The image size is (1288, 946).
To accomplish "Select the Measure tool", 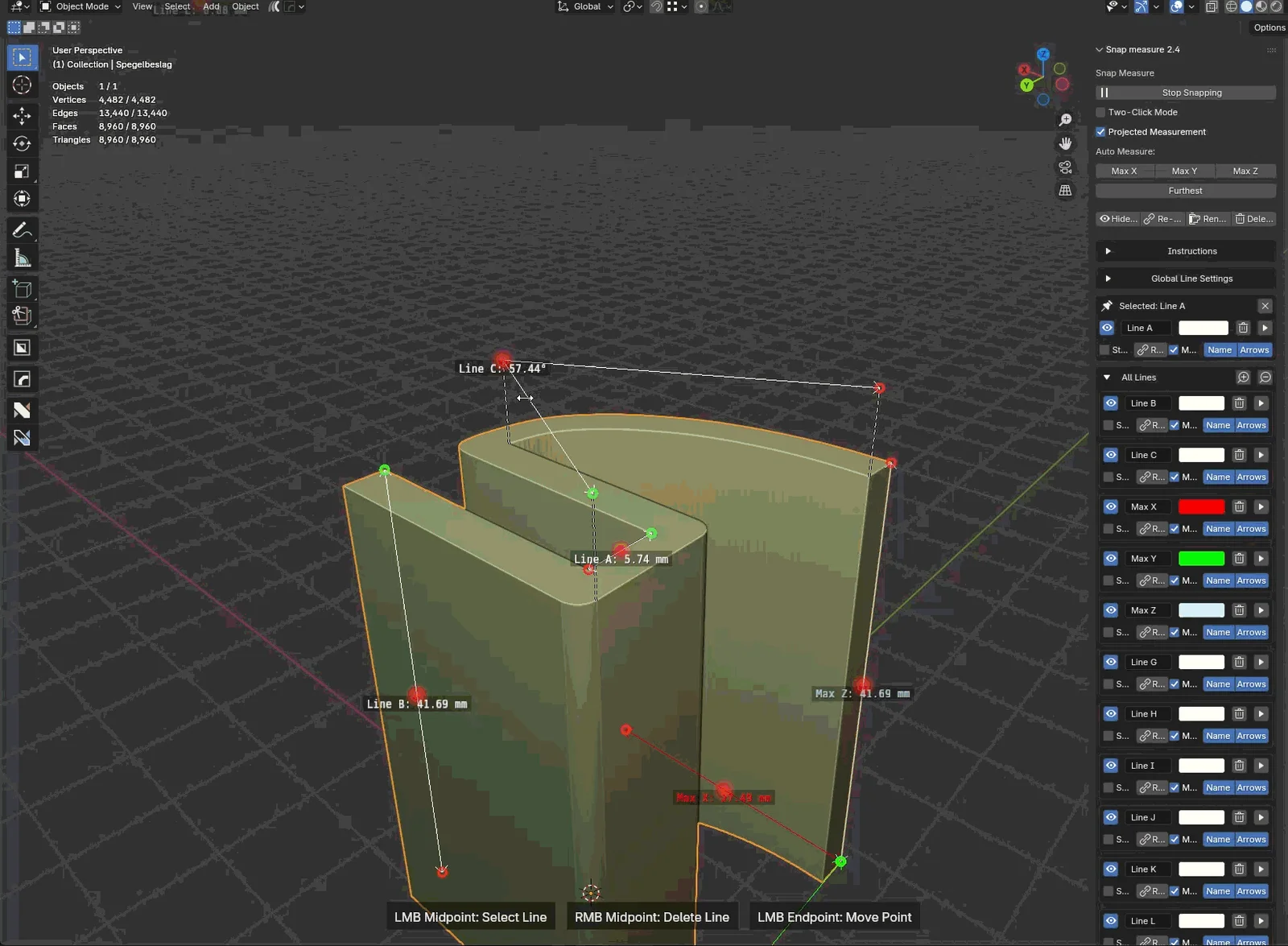I will [x=22, y=258].
